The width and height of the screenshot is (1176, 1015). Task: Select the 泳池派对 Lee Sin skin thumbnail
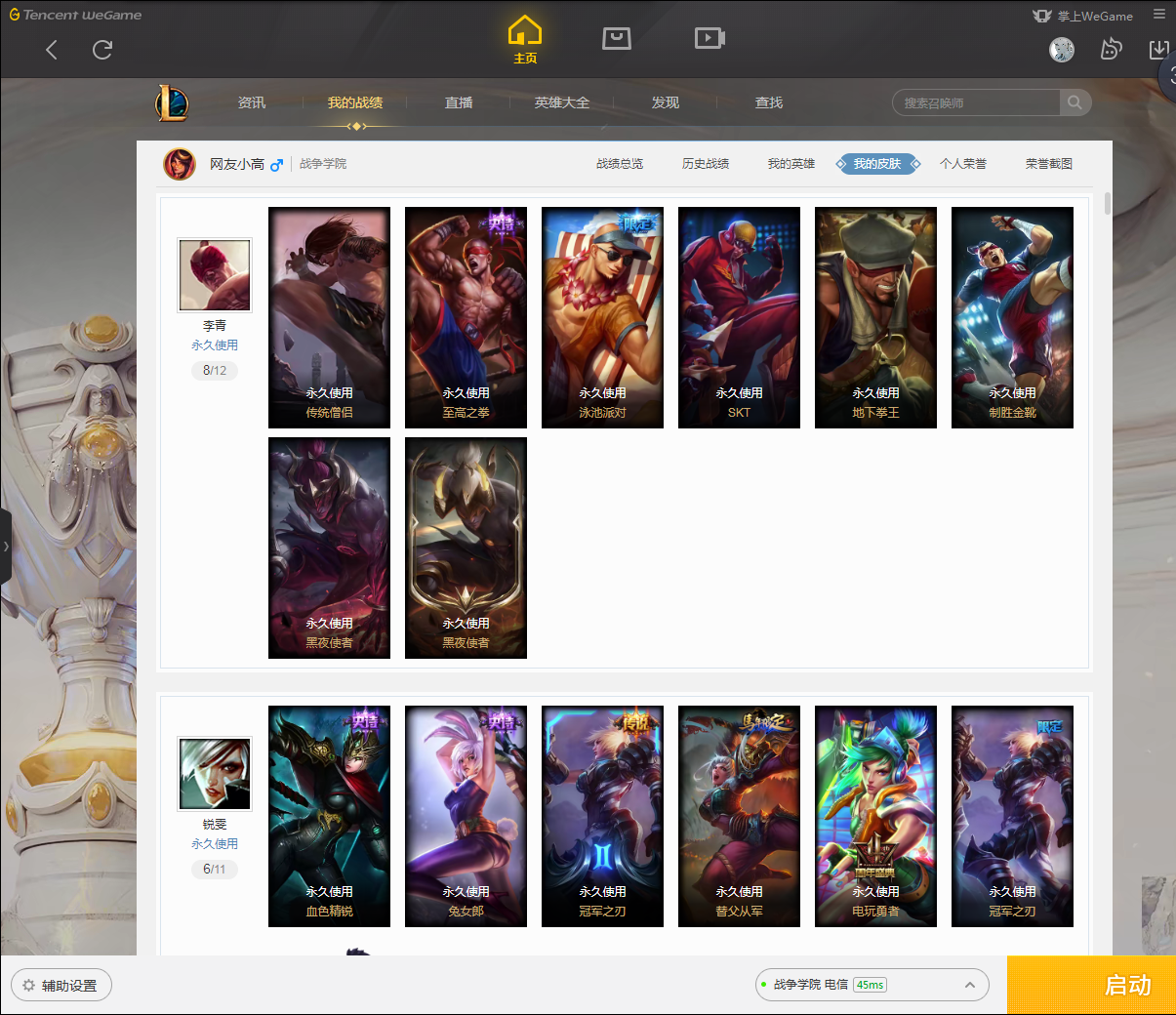pyautogui.click(x=602, y=317)
